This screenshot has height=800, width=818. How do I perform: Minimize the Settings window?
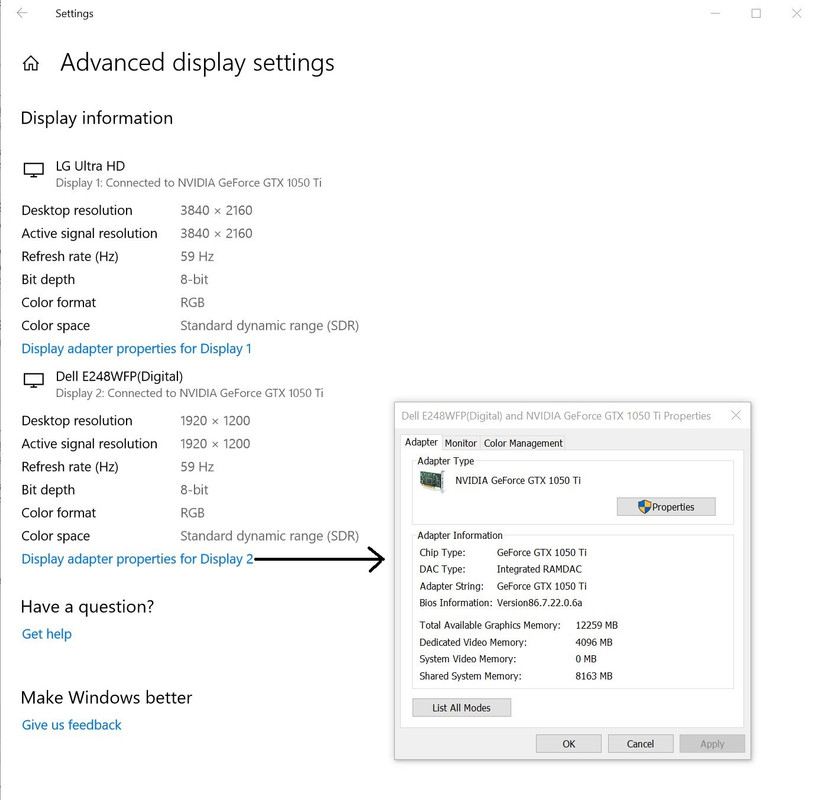coord(715,13)
